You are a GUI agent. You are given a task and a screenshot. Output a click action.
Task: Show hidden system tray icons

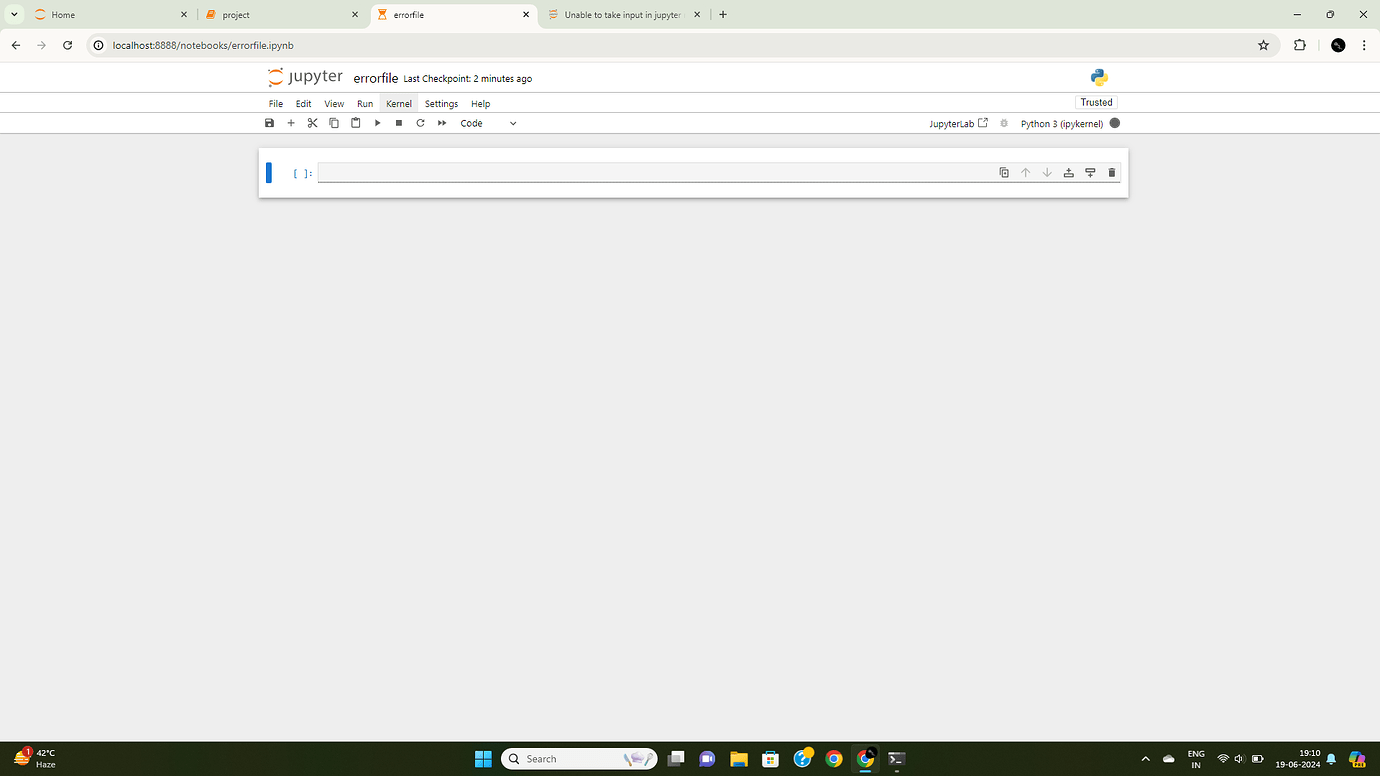[x=1145, y=758]
